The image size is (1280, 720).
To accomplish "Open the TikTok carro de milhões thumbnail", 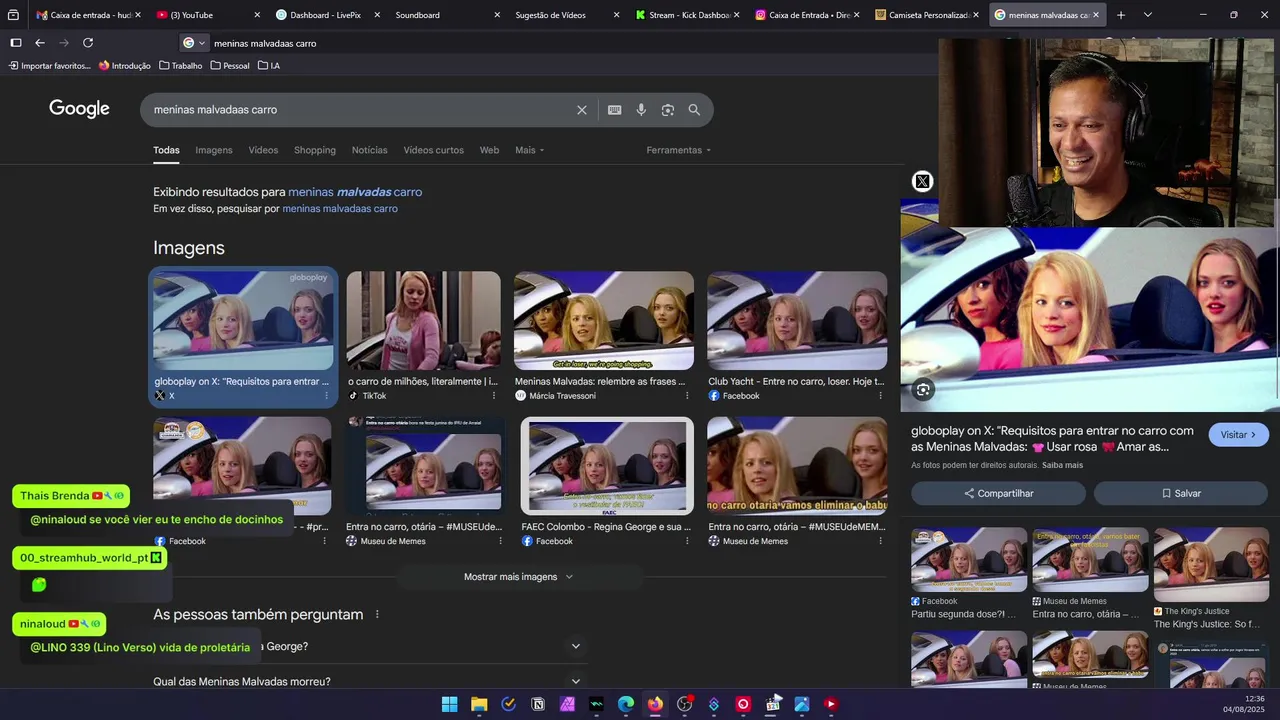I will coord(423,320).
